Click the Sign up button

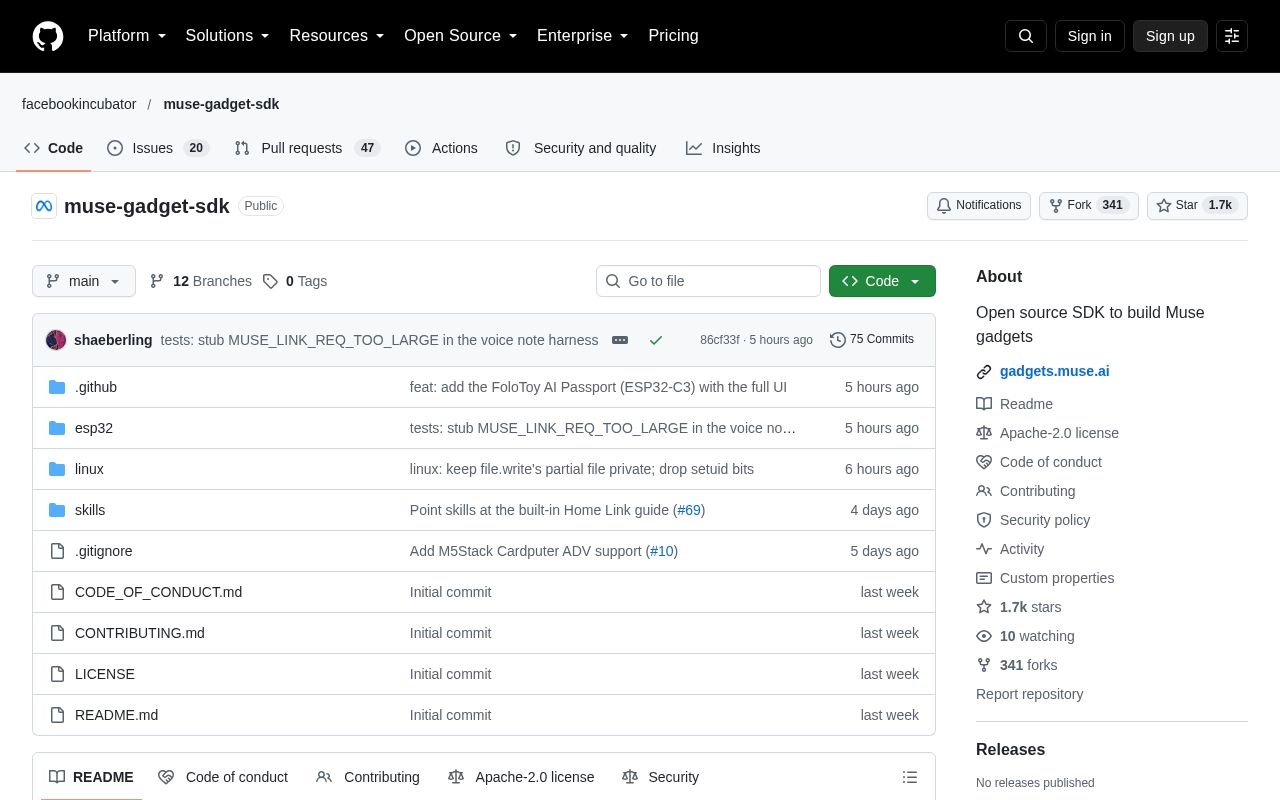click(x=1170, y=36)
